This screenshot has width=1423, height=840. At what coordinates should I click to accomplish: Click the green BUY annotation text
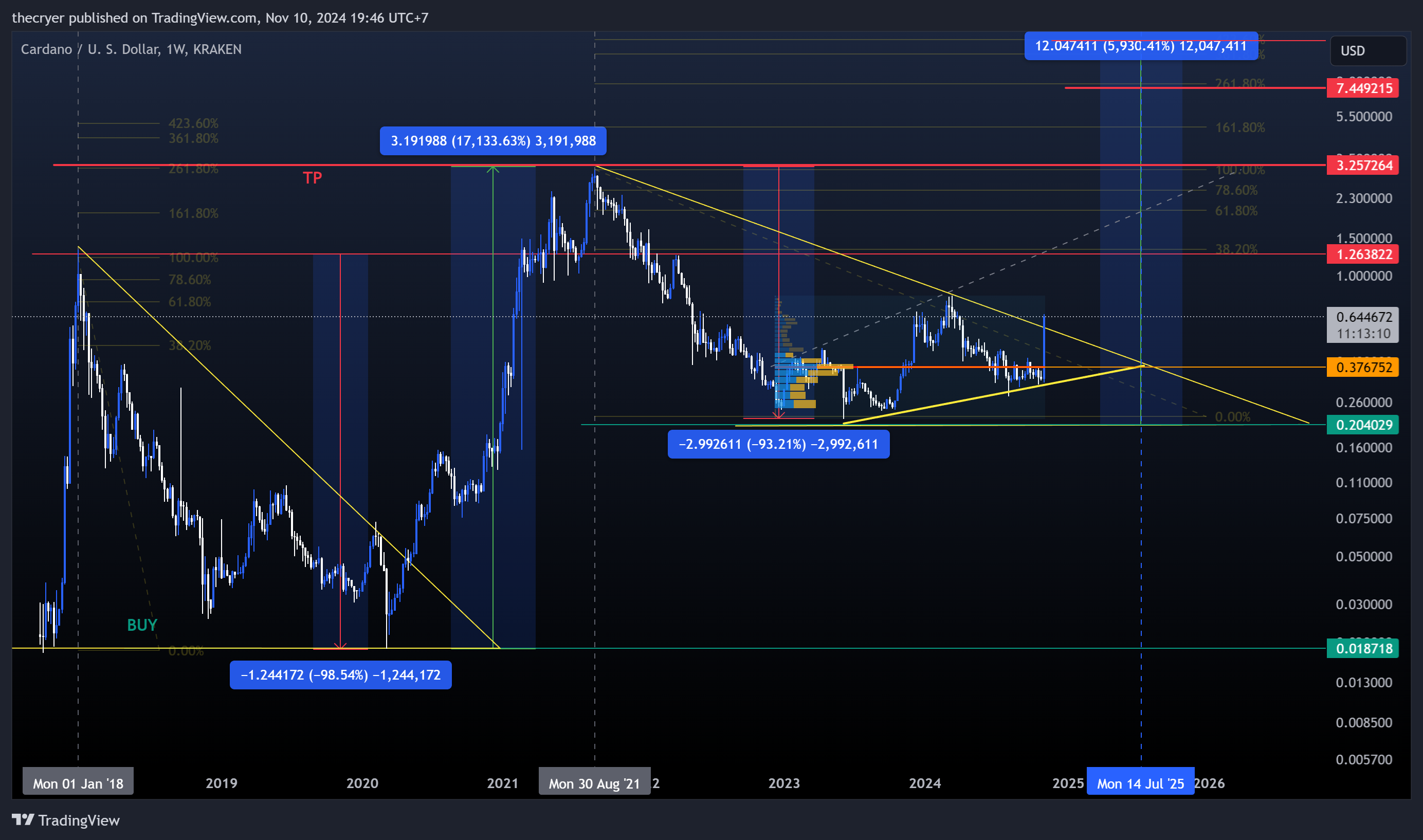(x=142, y=625)
